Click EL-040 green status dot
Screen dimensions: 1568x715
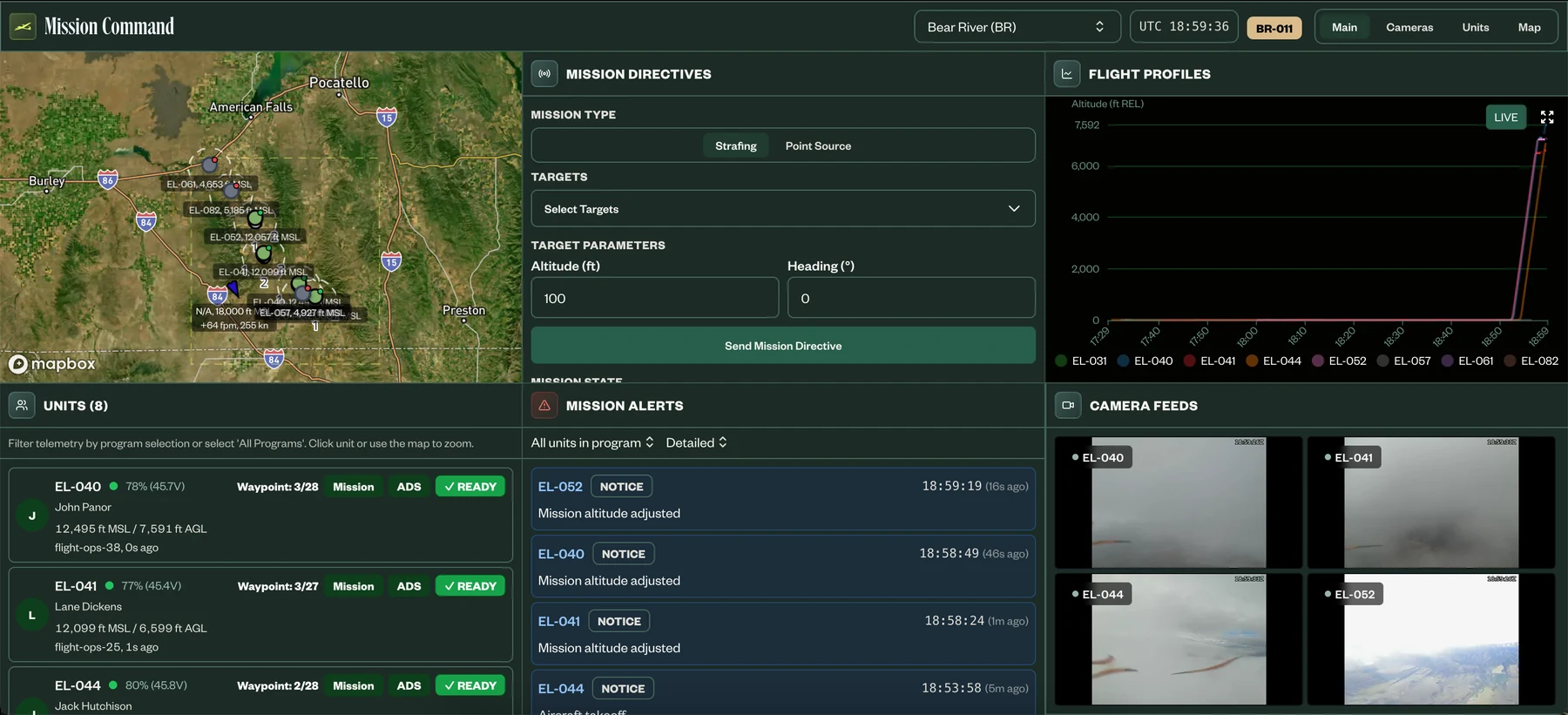click(x=113, y=486)
